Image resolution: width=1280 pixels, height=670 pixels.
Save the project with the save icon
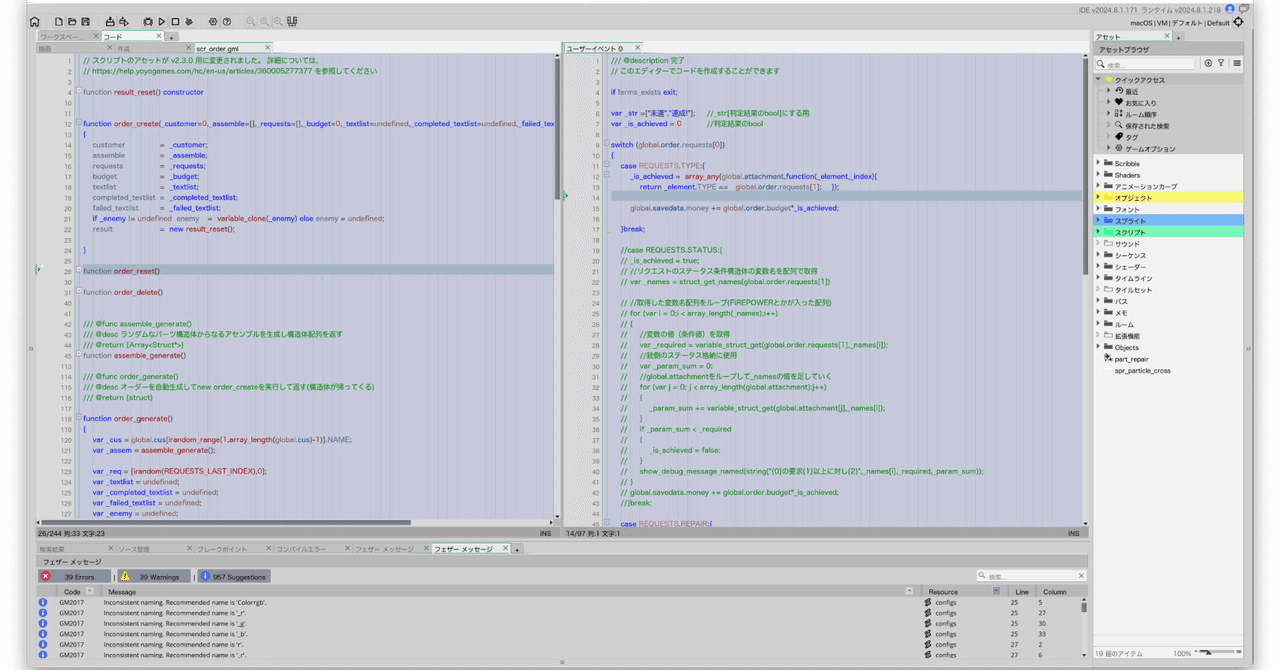[x=85, y=21]
